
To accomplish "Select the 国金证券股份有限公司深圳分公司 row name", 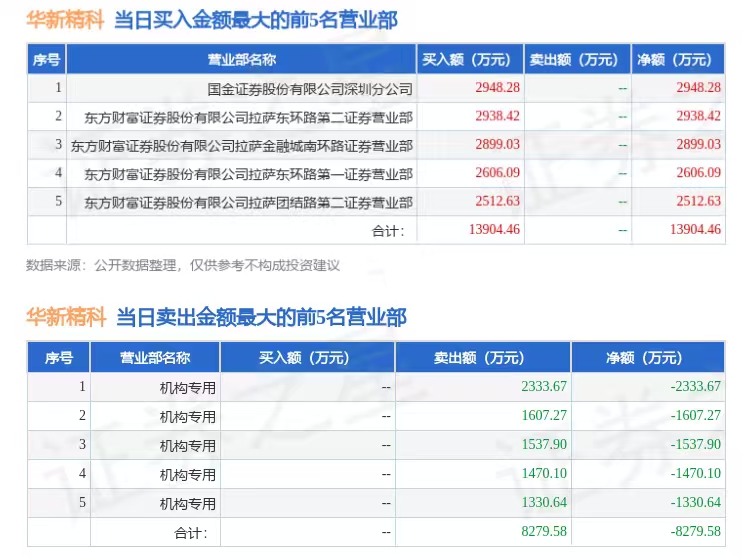I will point(310,89).
